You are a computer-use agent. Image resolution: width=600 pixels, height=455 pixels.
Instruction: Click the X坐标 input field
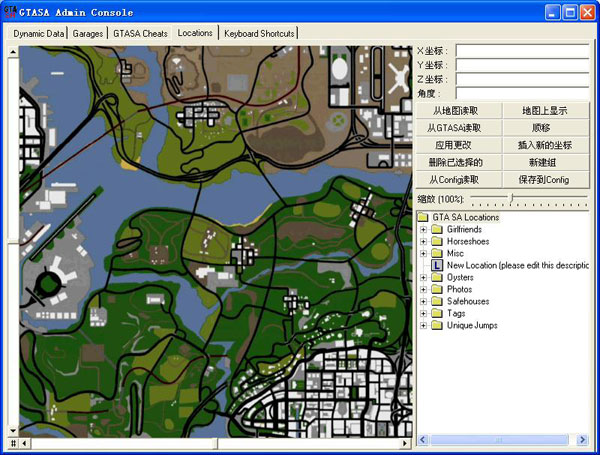pyautogui.click(x=522, y=51)
